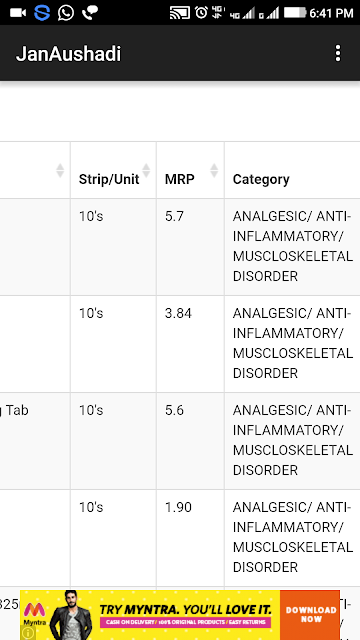Select the MRP header label
The image size is (360, 640).
(180, 179)
